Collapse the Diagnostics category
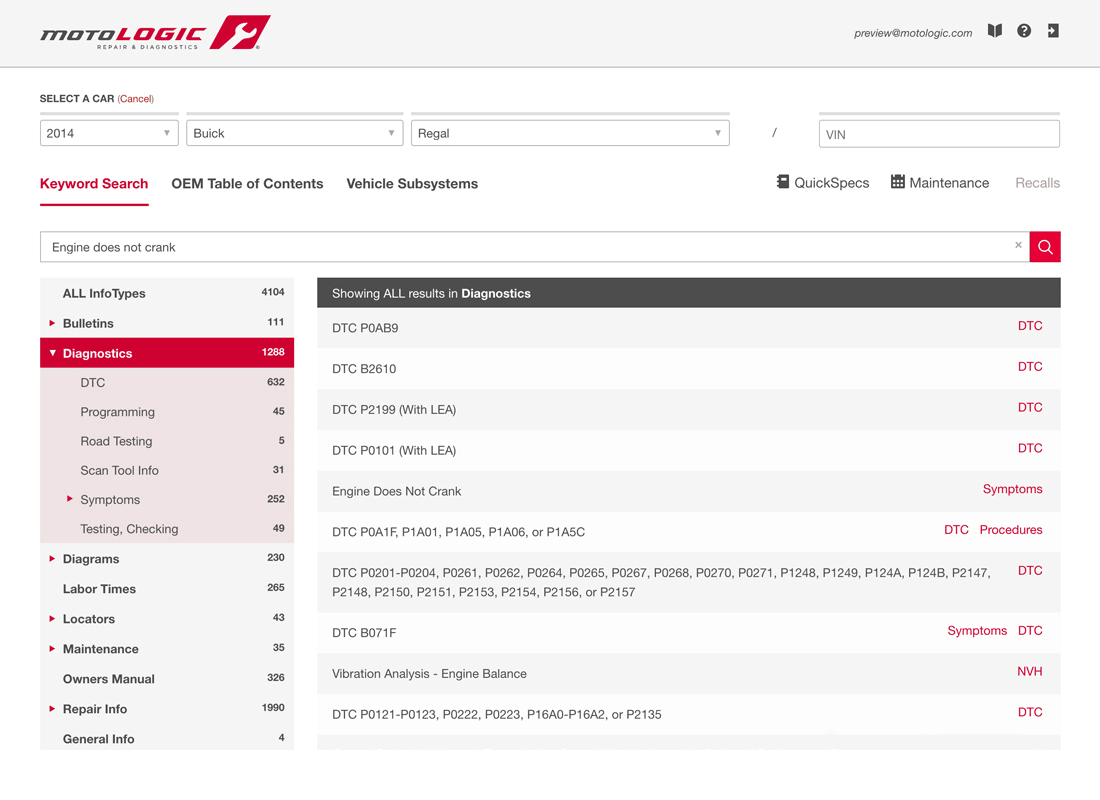The height and width of the screenshot is (800, 1100). point(53,353)
